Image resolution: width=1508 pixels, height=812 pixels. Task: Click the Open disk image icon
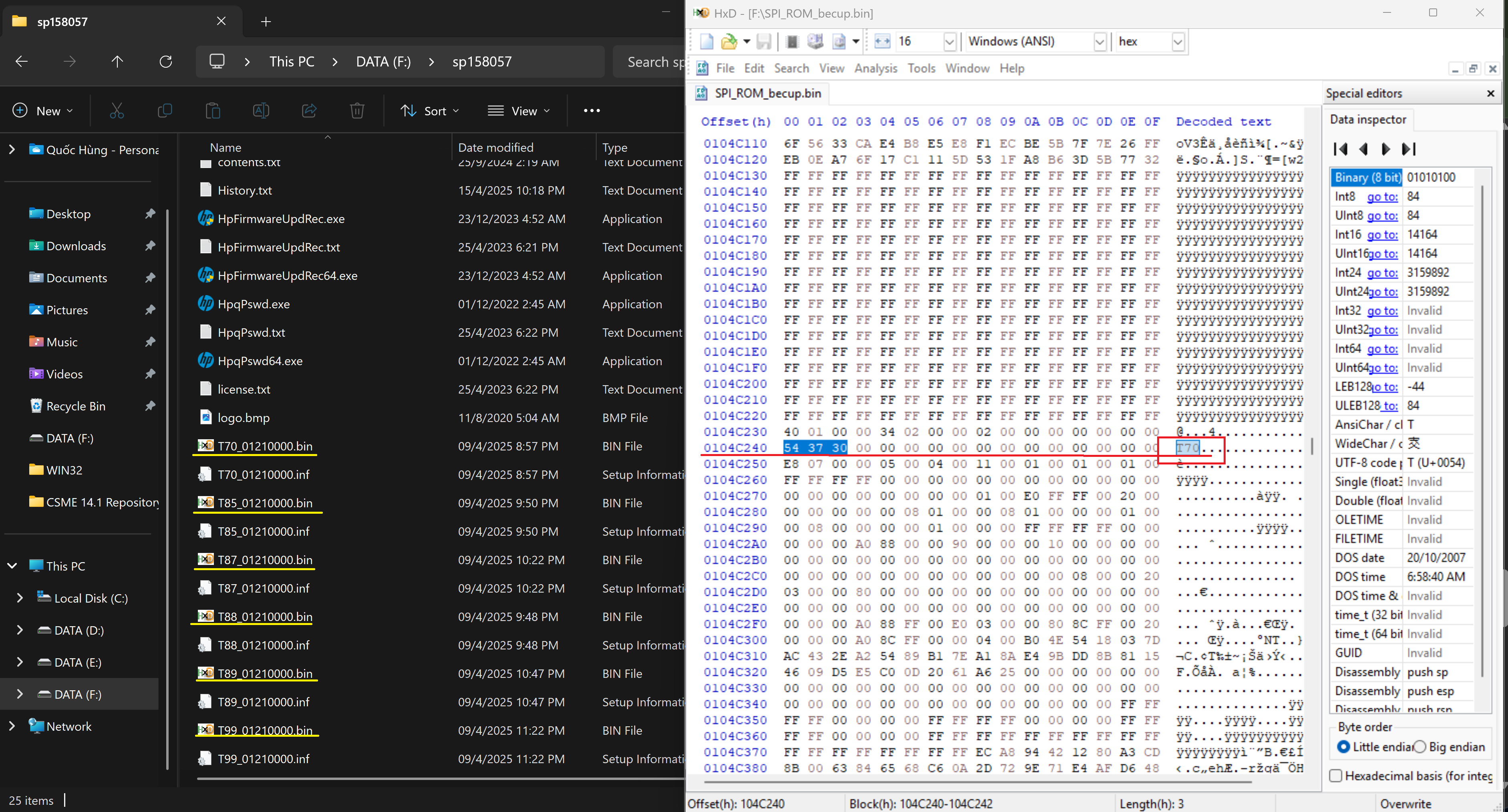coord(839,42)
